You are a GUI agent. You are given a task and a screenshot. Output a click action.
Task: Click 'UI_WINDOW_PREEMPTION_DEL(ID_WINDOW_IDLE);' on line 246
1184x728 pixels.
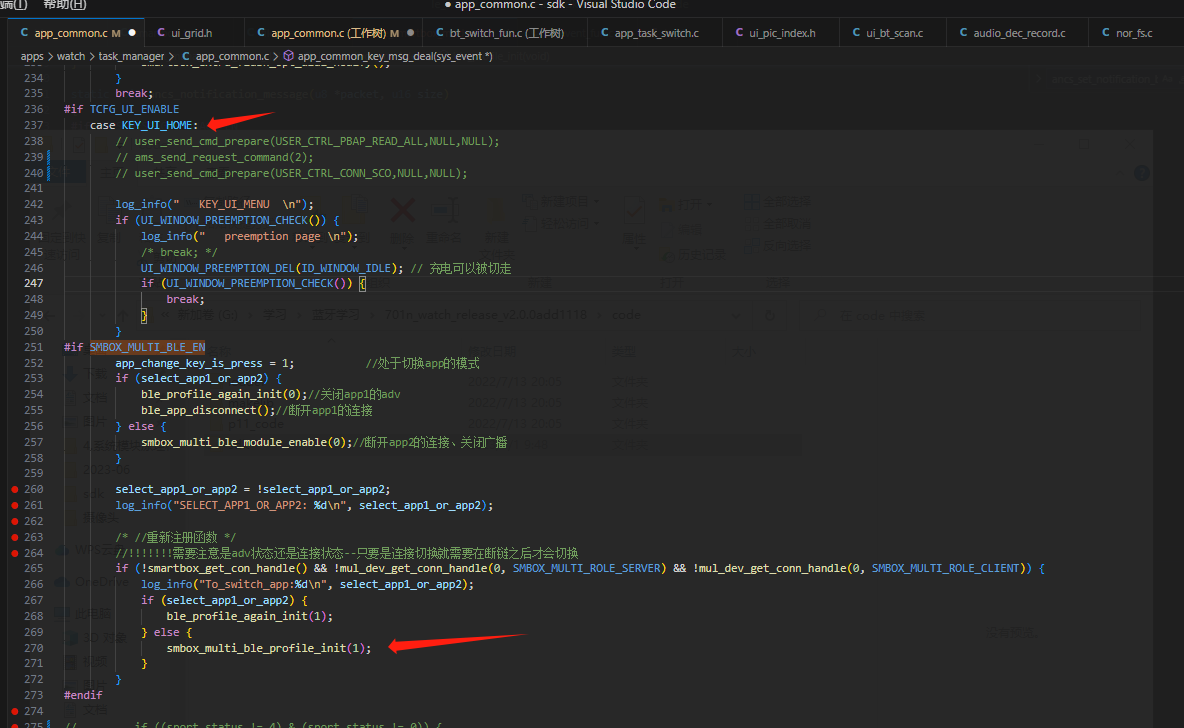click(x=273, y=268)
